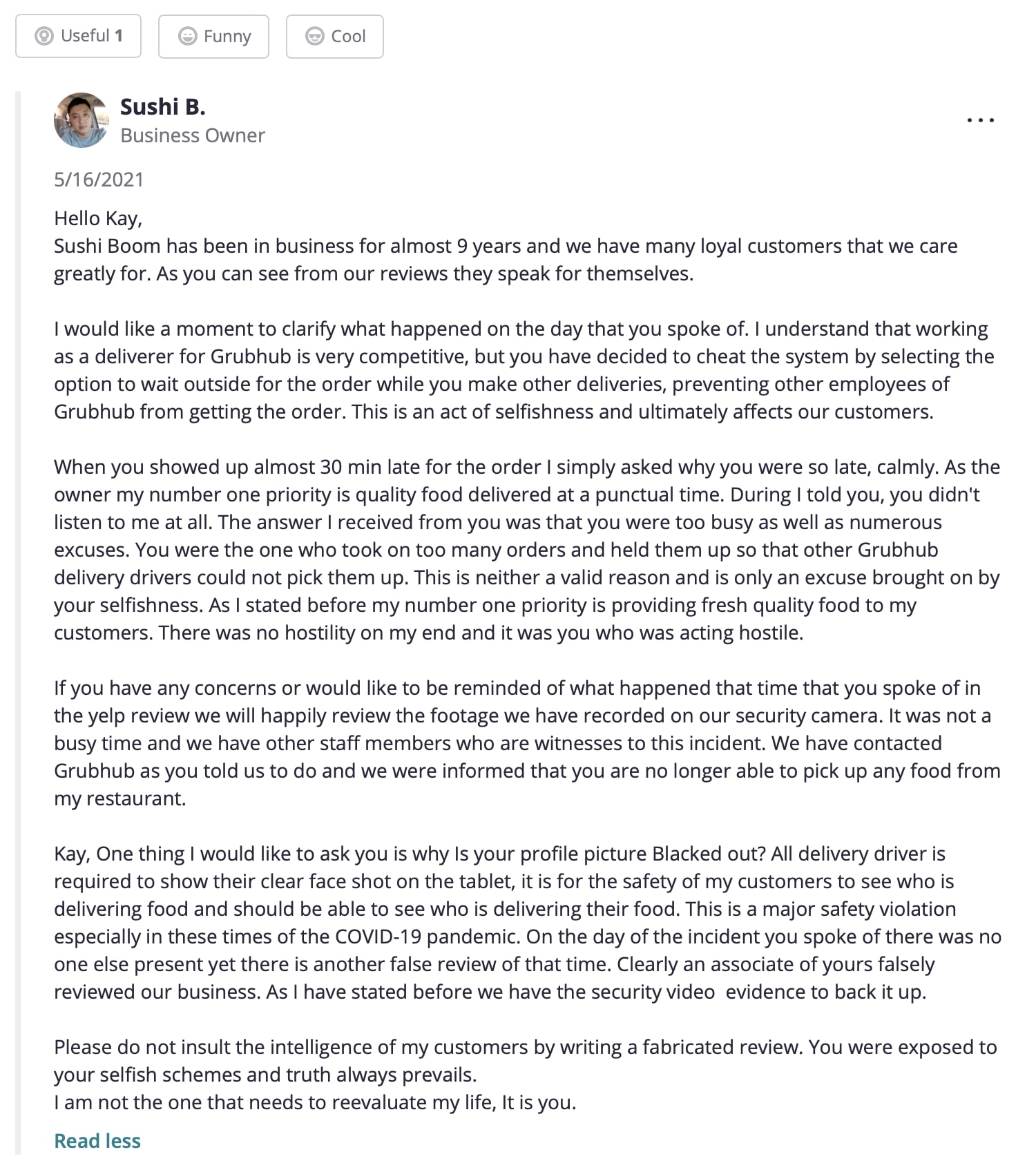Screen dimensions: 1036x1170
Task: Toggle the Funny reaction button
Action: (x=213, y=36)
